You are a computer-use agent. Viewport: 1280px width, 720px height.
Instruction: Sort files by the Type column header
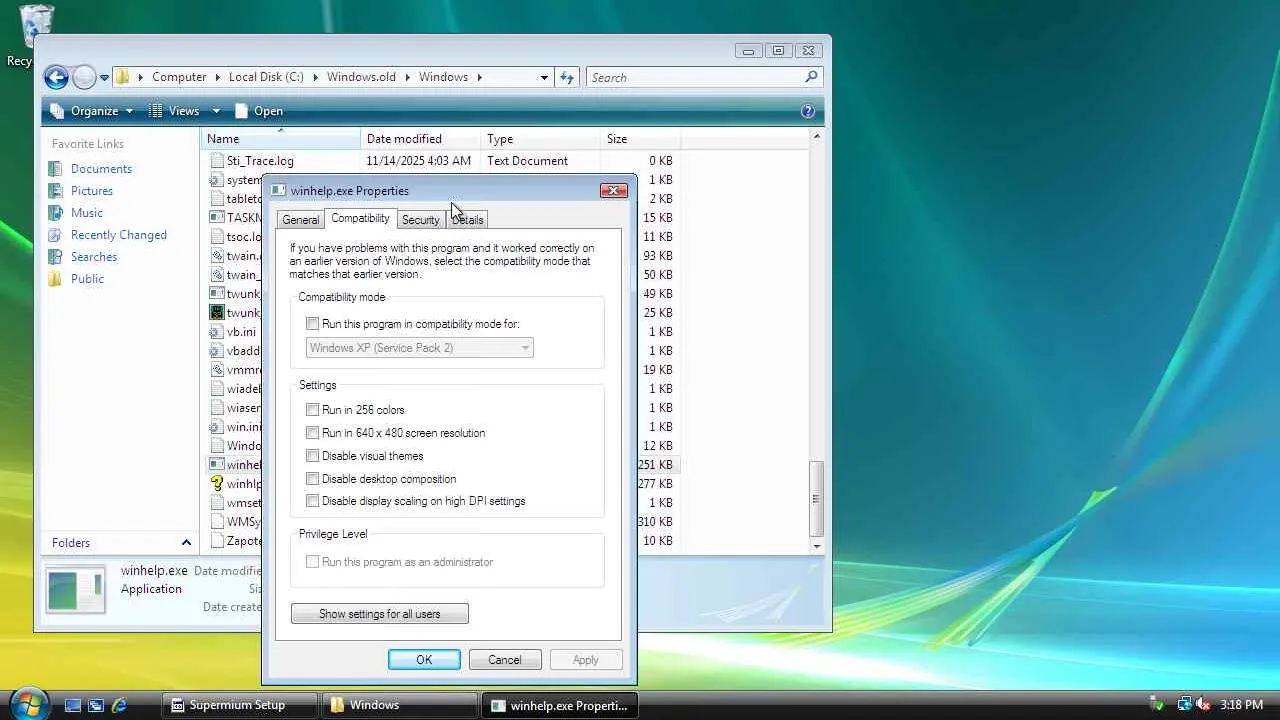coord(540,139)
